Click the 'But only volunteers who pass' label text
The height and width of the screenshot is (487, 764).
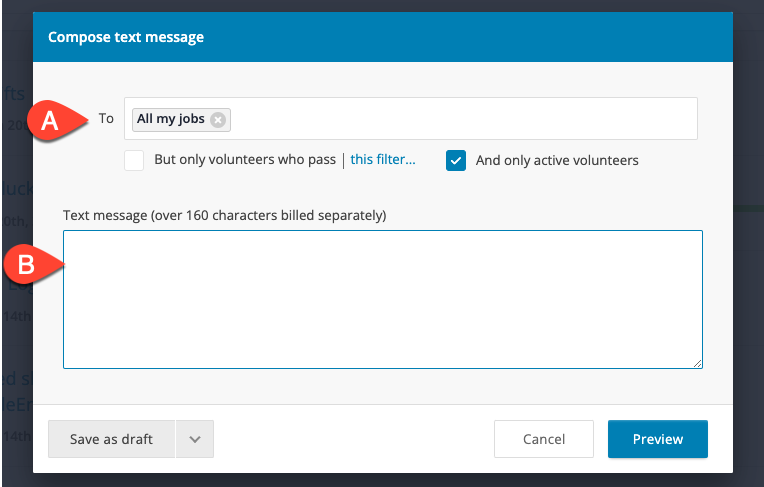coord(245,159)
